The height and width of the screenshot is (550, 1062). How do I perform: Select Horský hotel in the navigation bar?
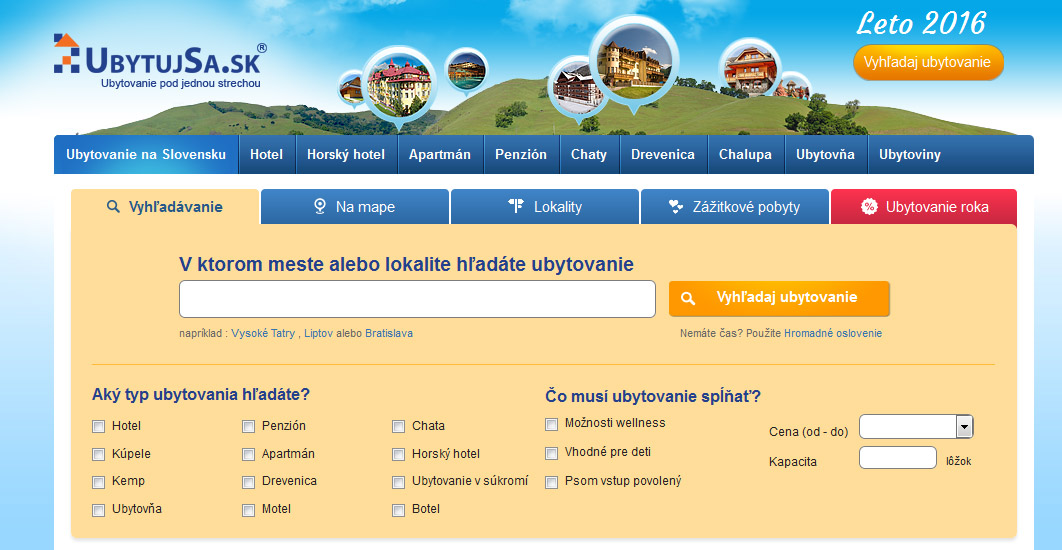pyautogui.click(x=345, y=155)
